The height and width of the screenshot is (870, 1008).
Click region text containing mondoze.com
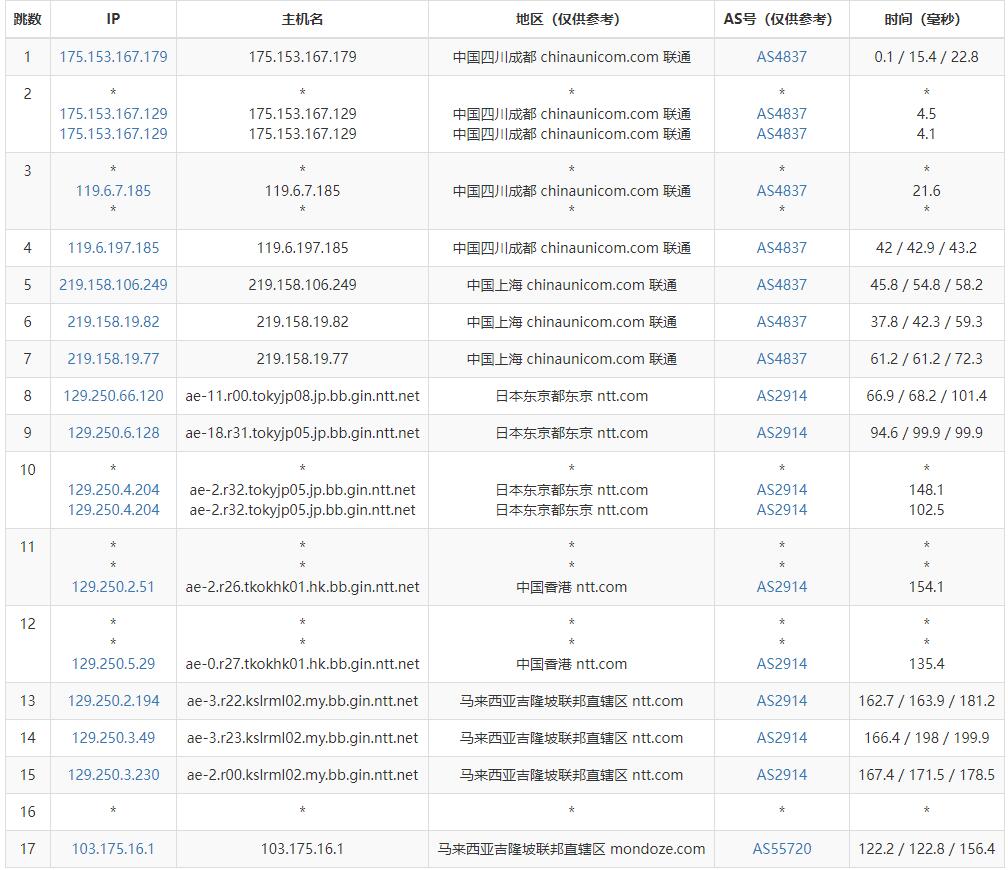click(571, 849)
